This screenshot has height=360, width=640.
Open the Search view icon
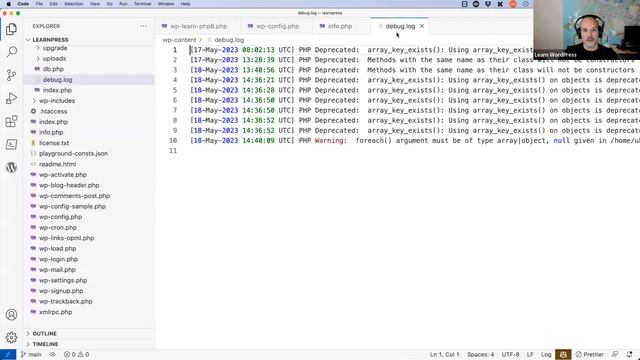[x=11, y=52]
